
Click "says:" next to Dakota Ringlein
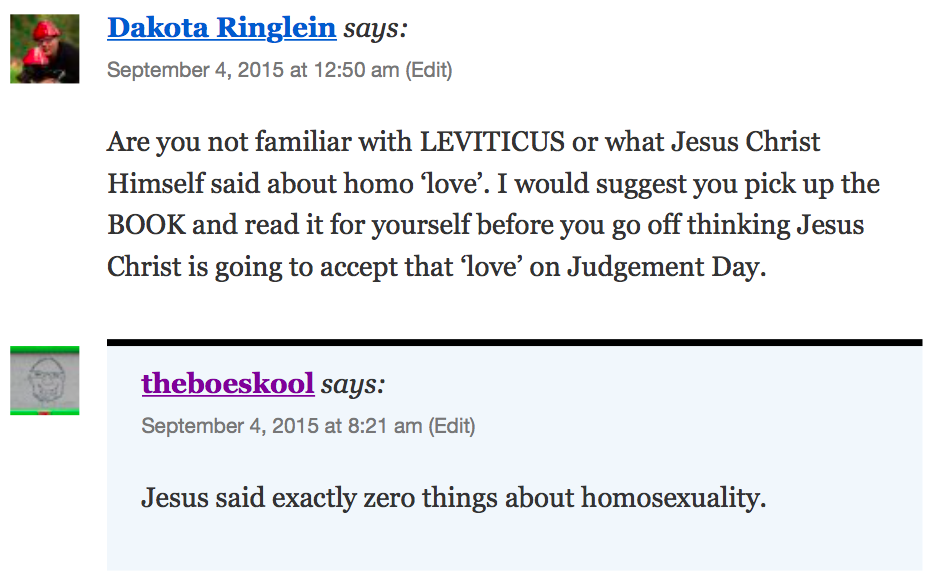[375, 28]
